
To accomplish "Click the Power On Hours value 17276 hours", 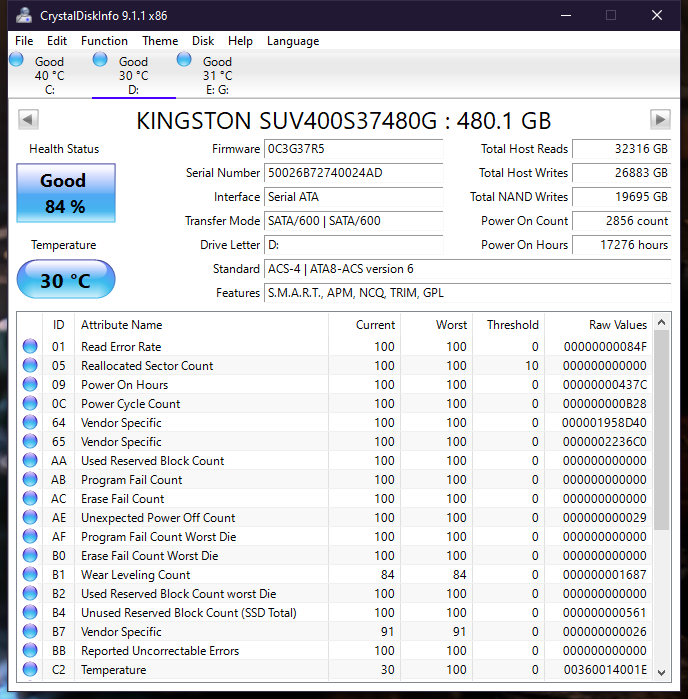I will [x=622, y=245].
